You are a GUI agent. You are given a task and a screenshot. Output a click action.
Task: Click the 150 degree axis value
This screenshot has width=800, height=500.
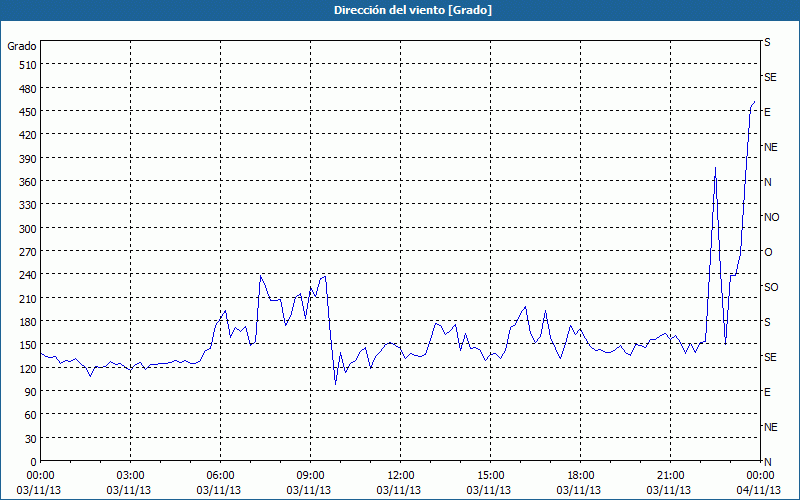(x=28, y=345)
